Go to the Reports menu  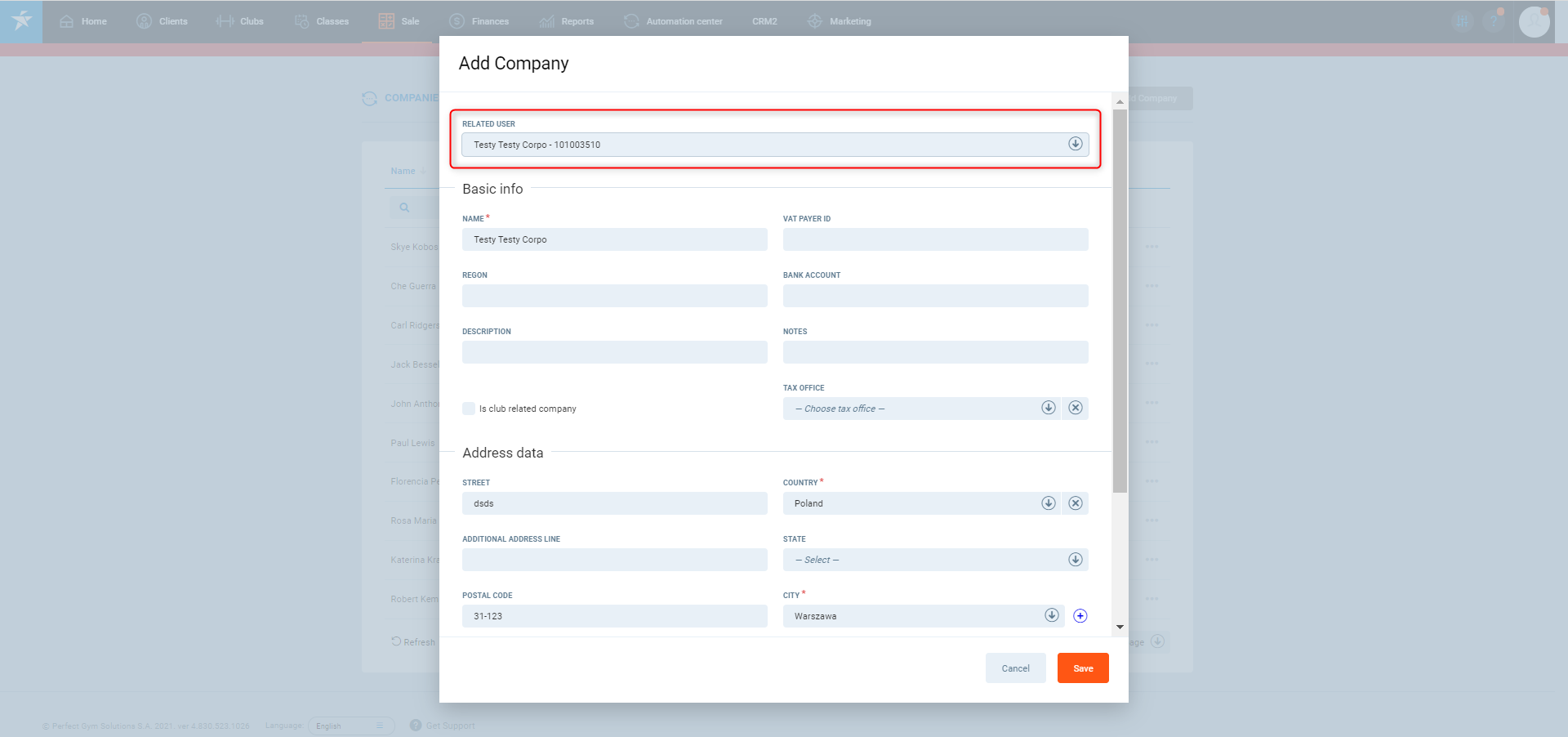coord(568,21)
